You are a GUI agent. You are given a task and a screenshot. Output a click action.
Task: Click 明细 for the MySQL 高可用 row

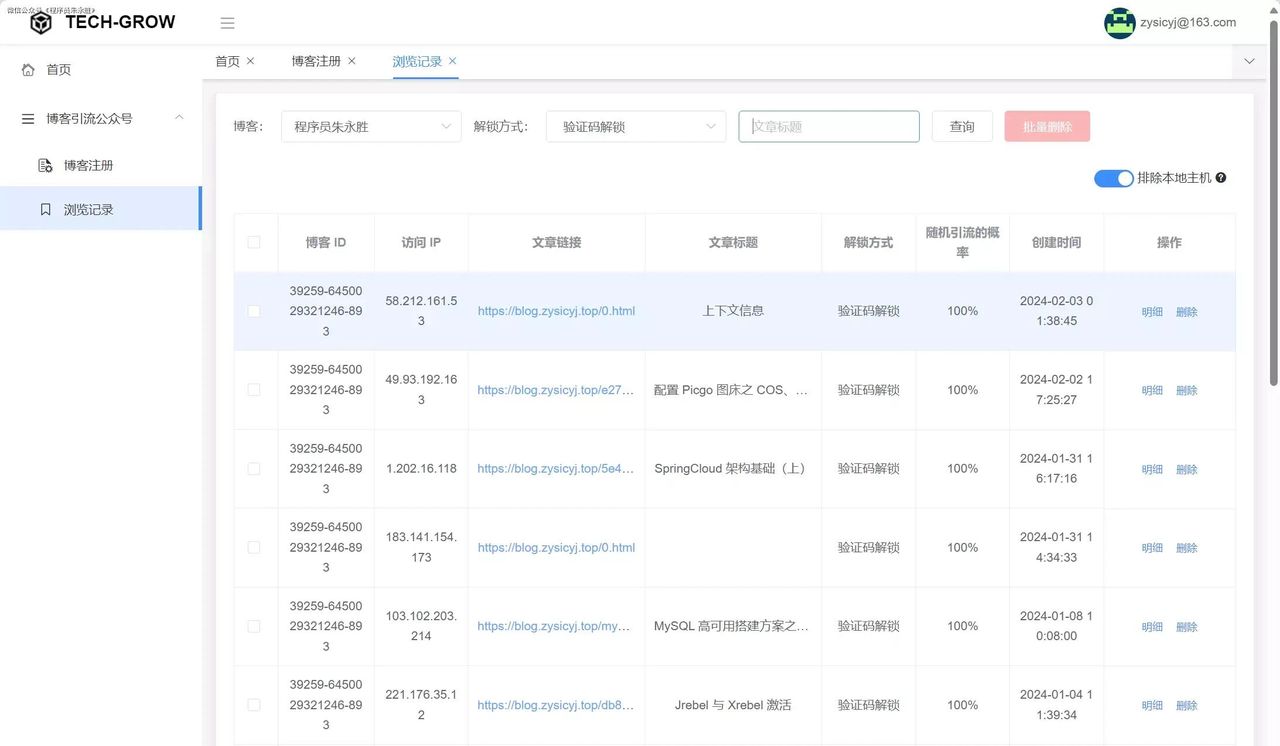[1152, 627]
